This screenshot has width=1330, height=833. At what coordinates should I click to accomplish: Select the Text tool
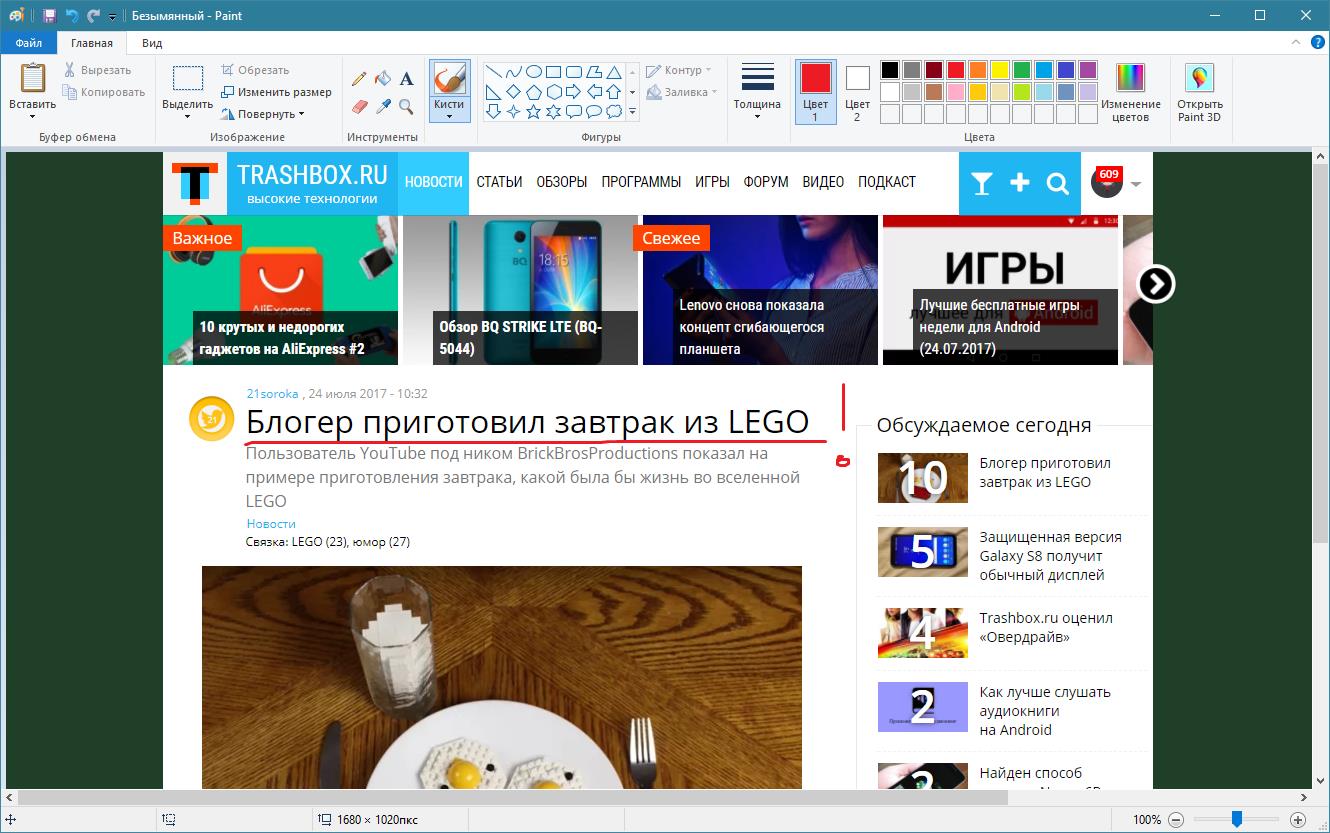click(x=406, y=79)
